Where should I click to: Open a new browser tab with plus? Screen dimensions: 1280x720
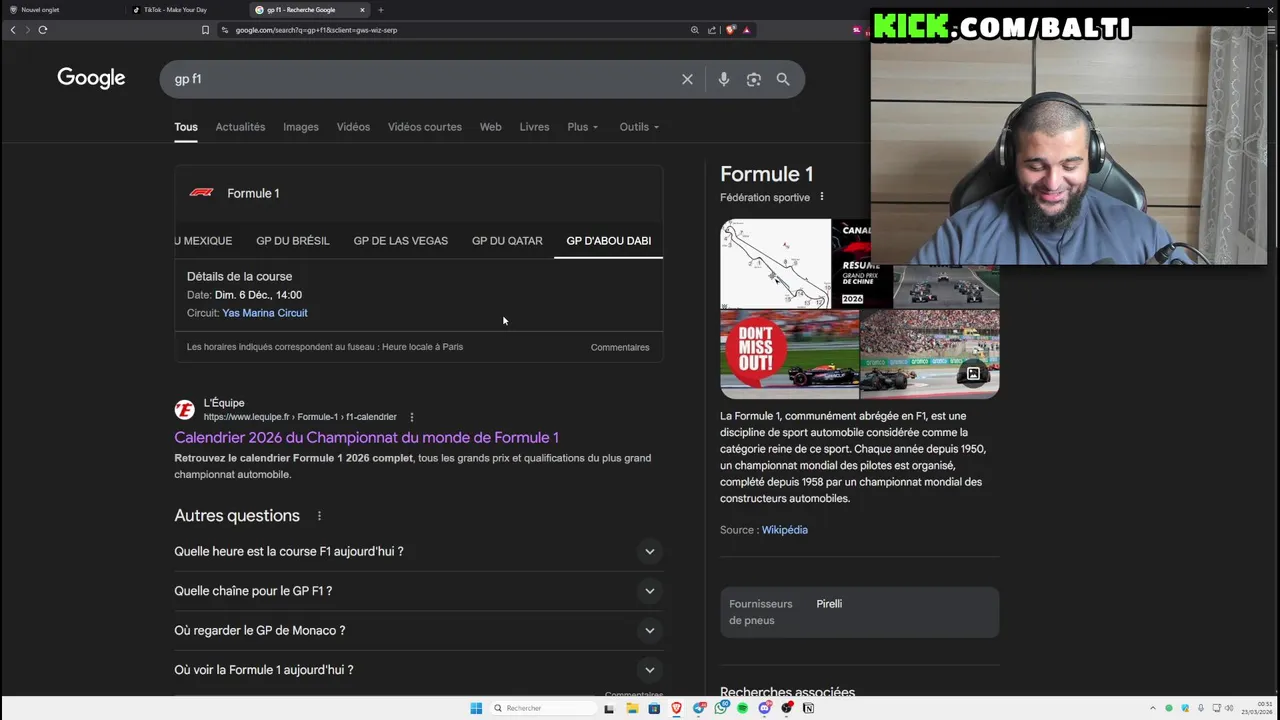point(380,10)
